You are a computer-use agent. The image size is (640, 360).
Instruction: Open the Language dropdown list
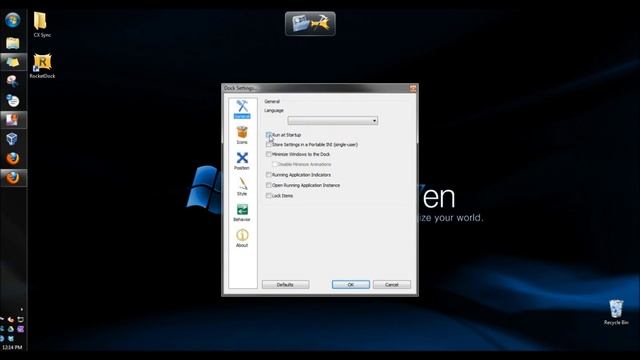click(x=333, y=121)
